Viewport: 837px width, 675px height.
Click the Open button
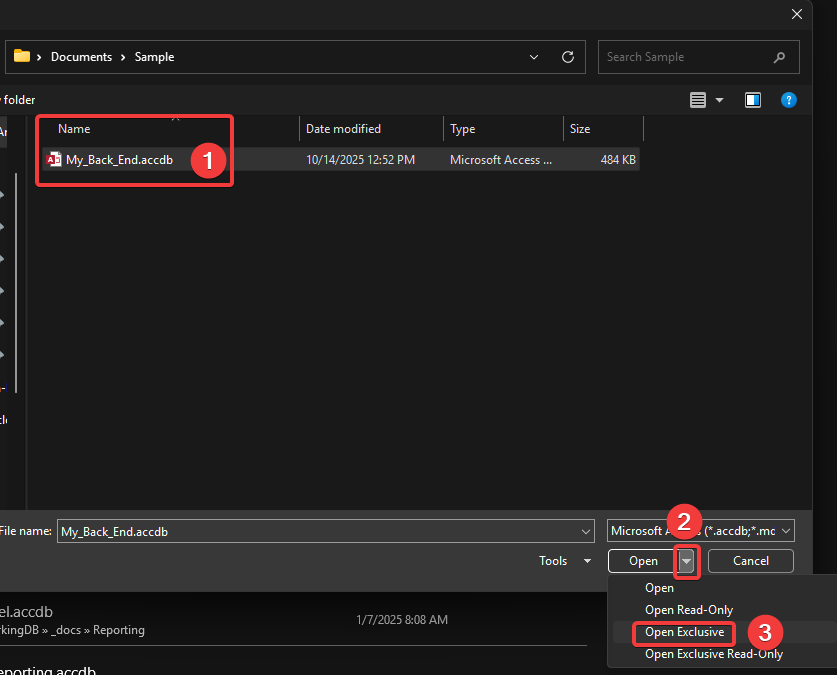[643, 561]
